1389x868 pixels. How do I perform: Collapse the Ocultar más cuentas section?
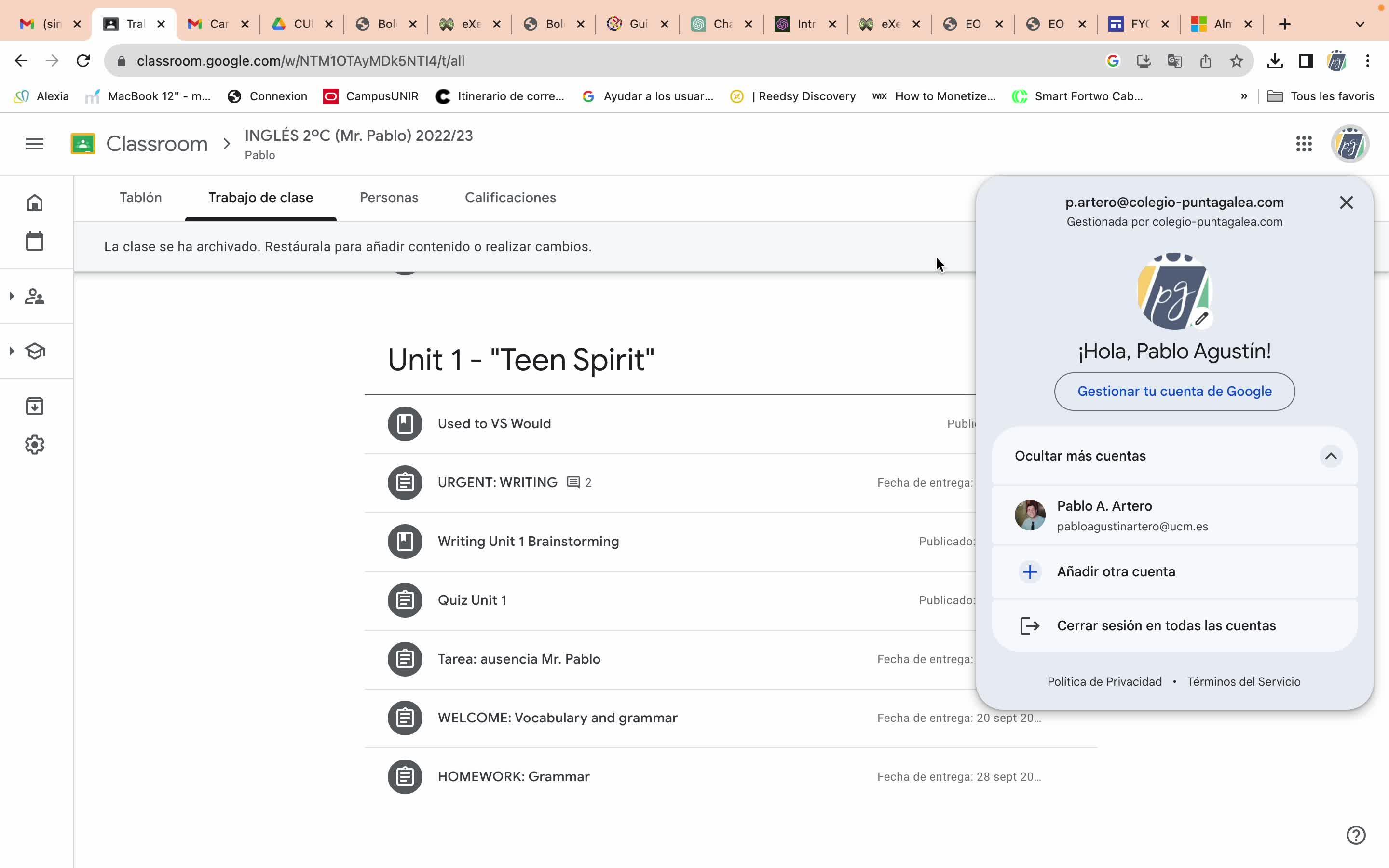(x=1331, y=456)
